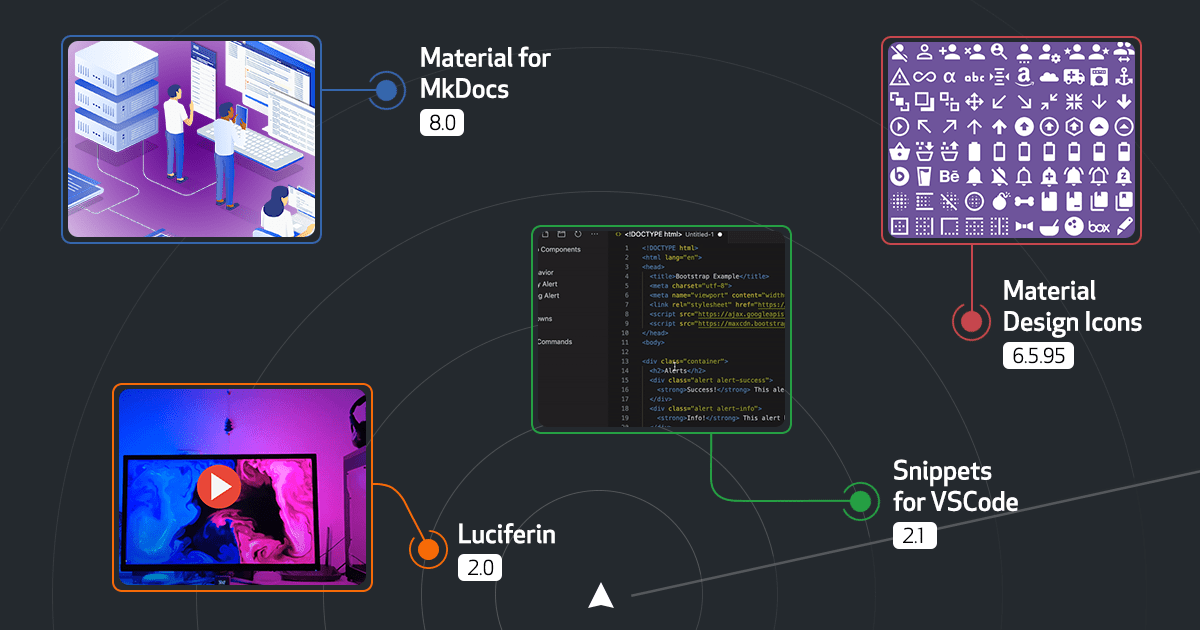Play the Luciferin demo video
1200x630 pixels.
click(x=218, y=488)
